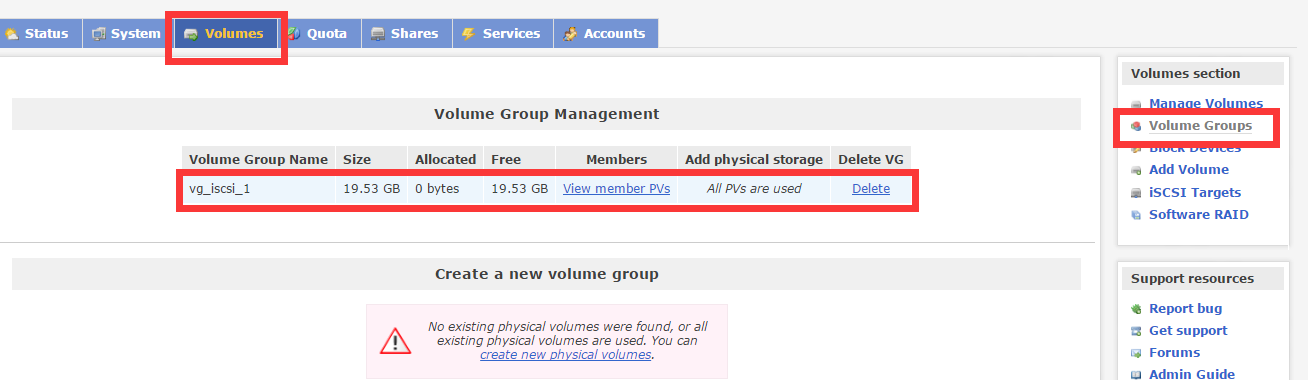Open Software RAID in sidebar
The height and width of the screenshot is (380, 1308).
[1198, 214]
